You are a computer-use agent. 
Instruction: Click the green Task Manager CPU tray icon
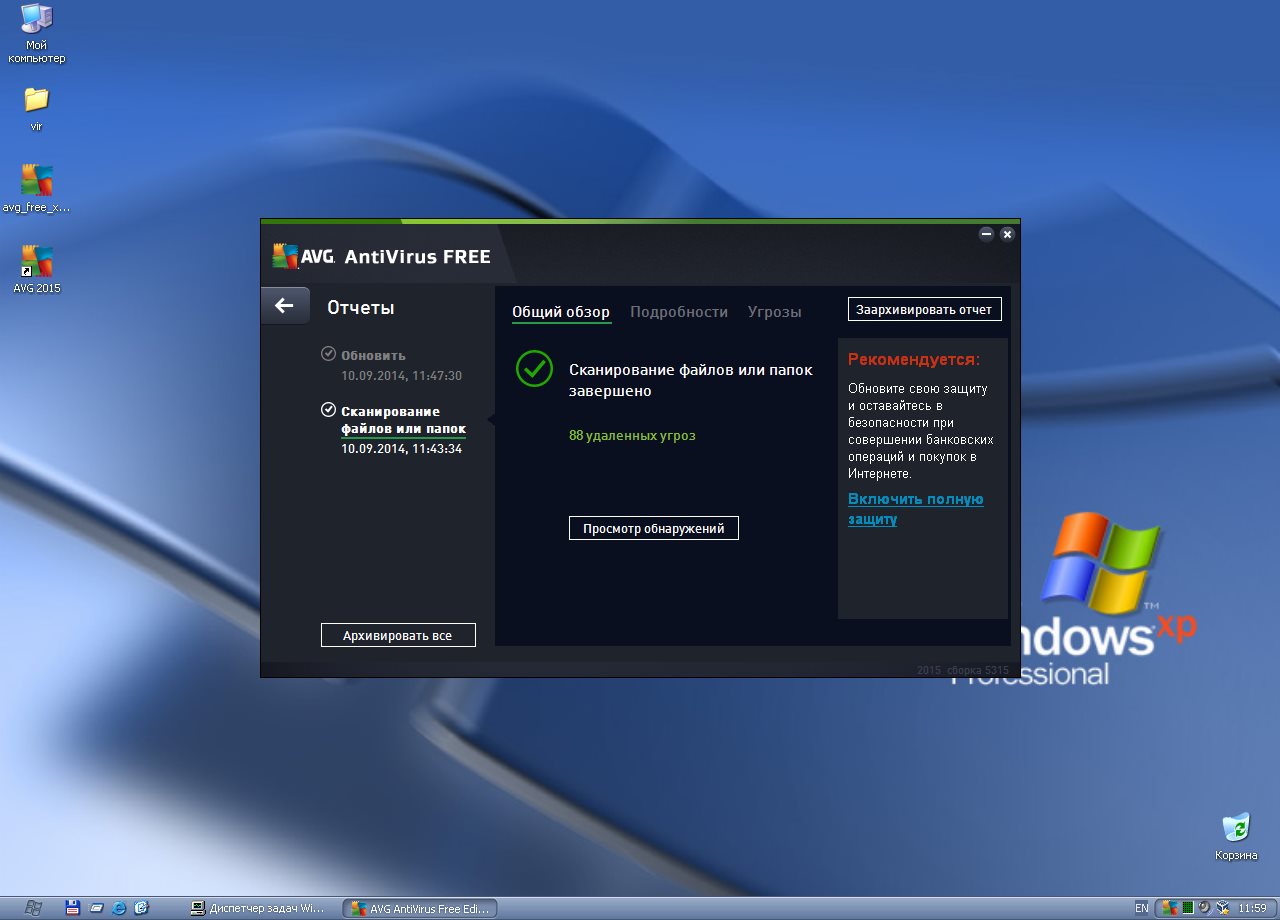pyautogui.click(x=1188, y=908)
